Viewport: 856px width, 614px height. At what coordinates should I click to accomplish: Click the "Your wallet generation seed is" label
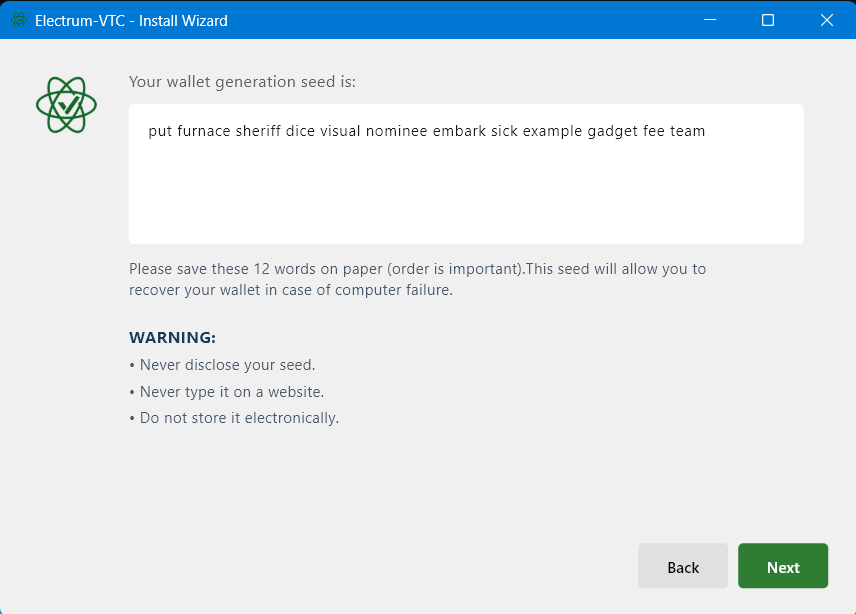point(242,82)
